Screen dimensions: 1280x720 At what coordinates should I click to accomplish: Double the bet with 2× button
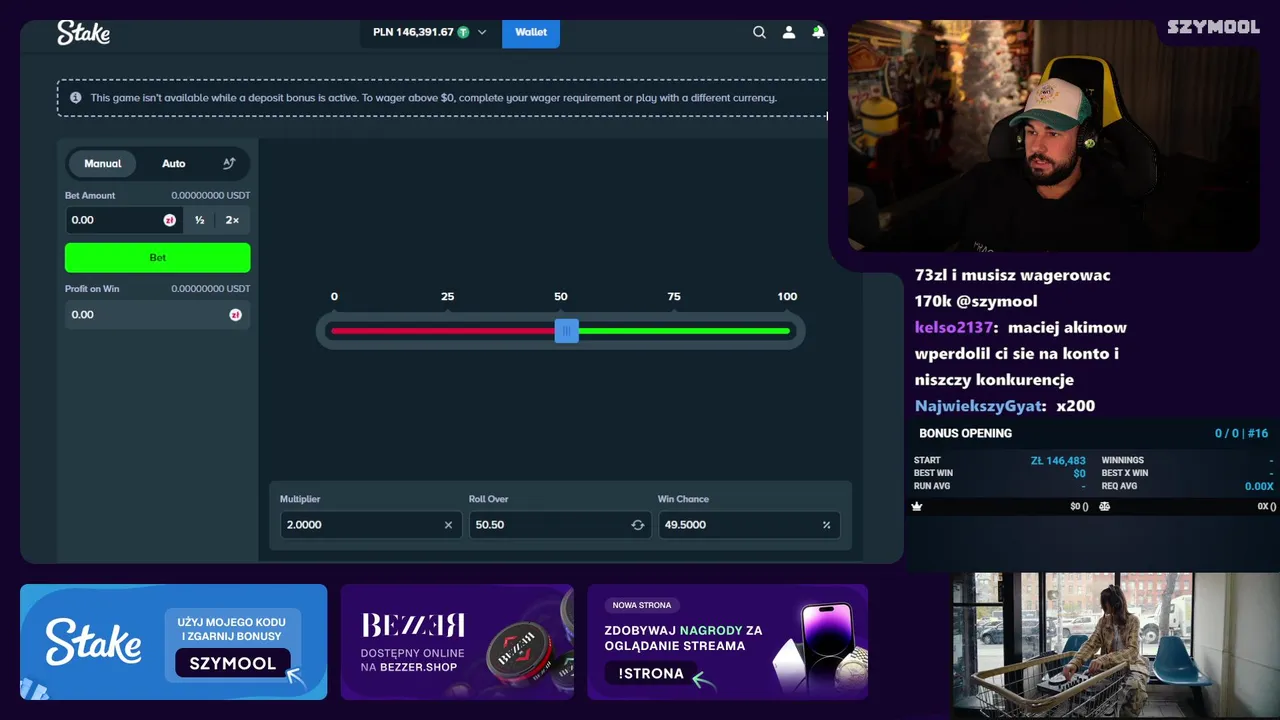click(x=232, y=220)
